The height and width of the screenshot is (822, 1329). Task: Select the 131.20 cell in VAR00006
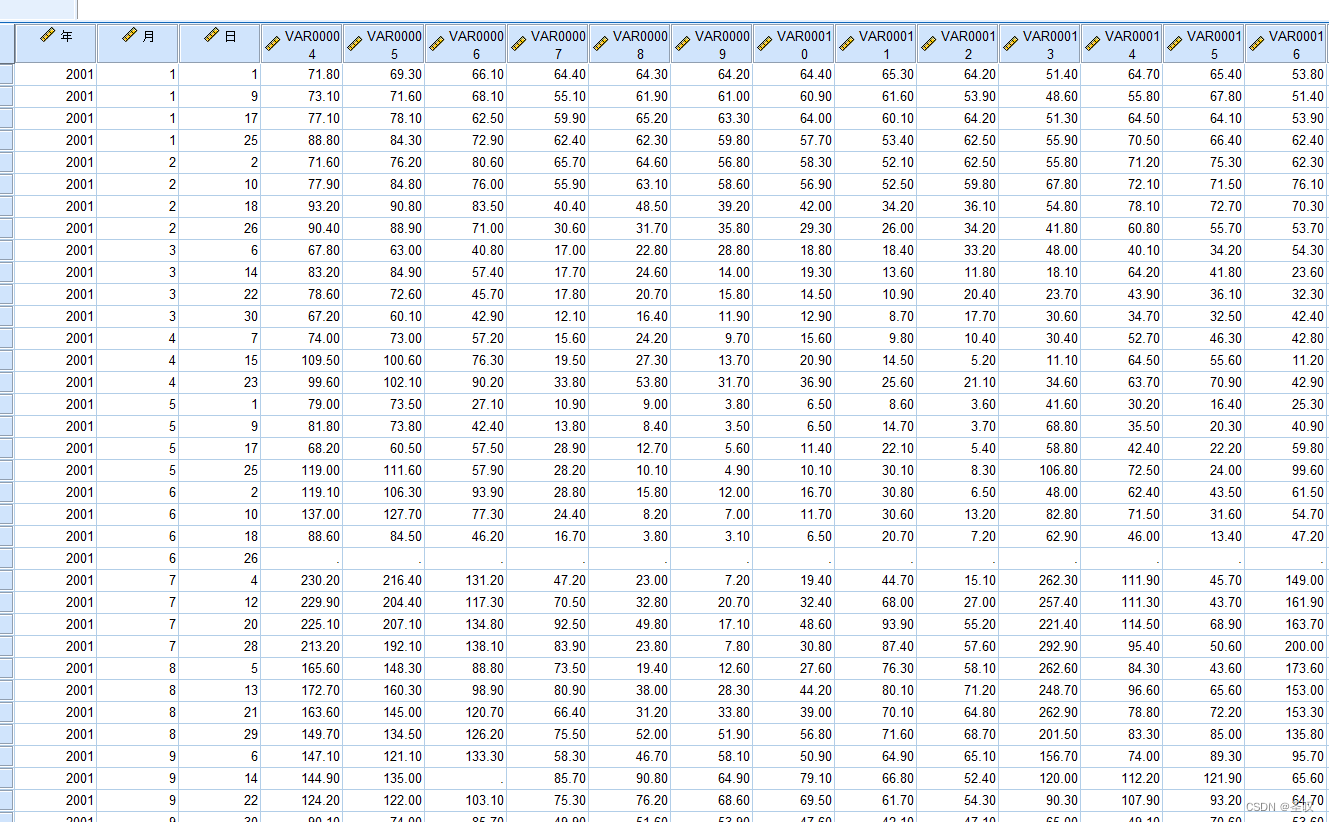[x=466, y=580]
